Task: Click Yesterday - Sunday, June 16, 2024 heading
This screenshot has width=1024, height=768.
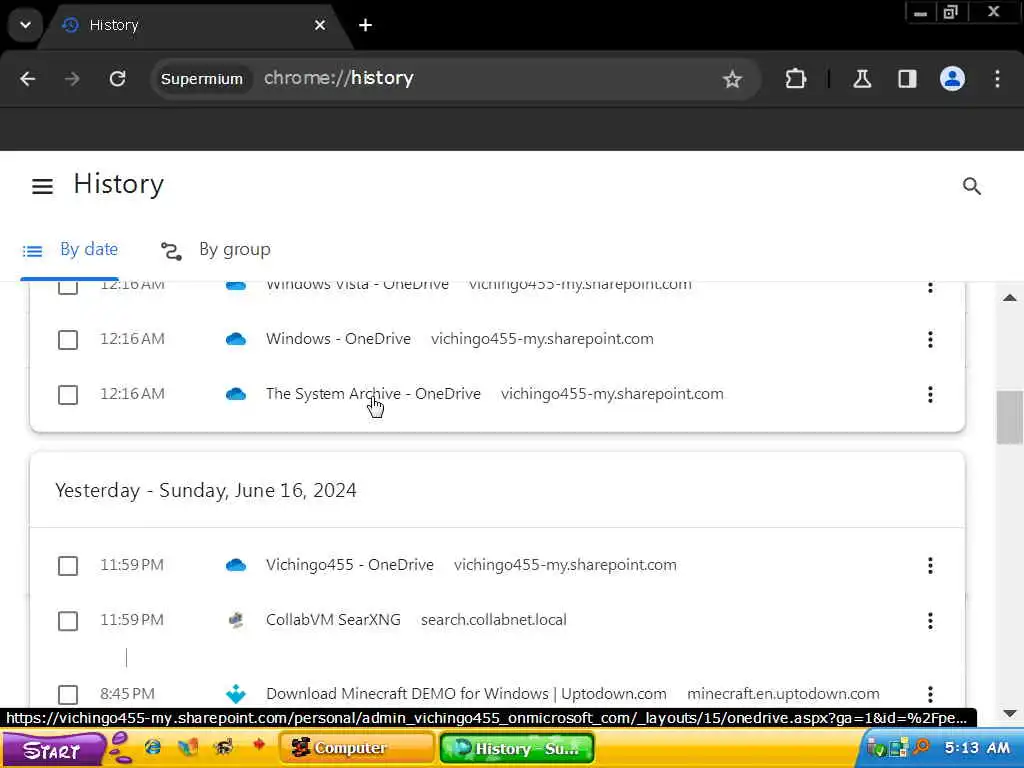Action: pyautogui.click(x=206, y=490)
